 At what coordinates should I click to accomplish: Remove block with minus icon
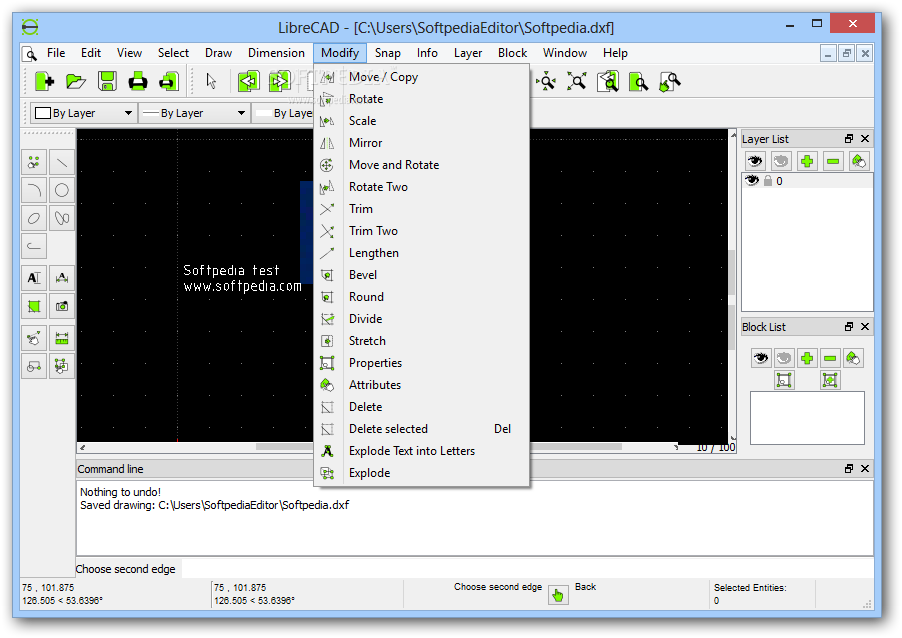pyautogui.click(x=830, y=358)
